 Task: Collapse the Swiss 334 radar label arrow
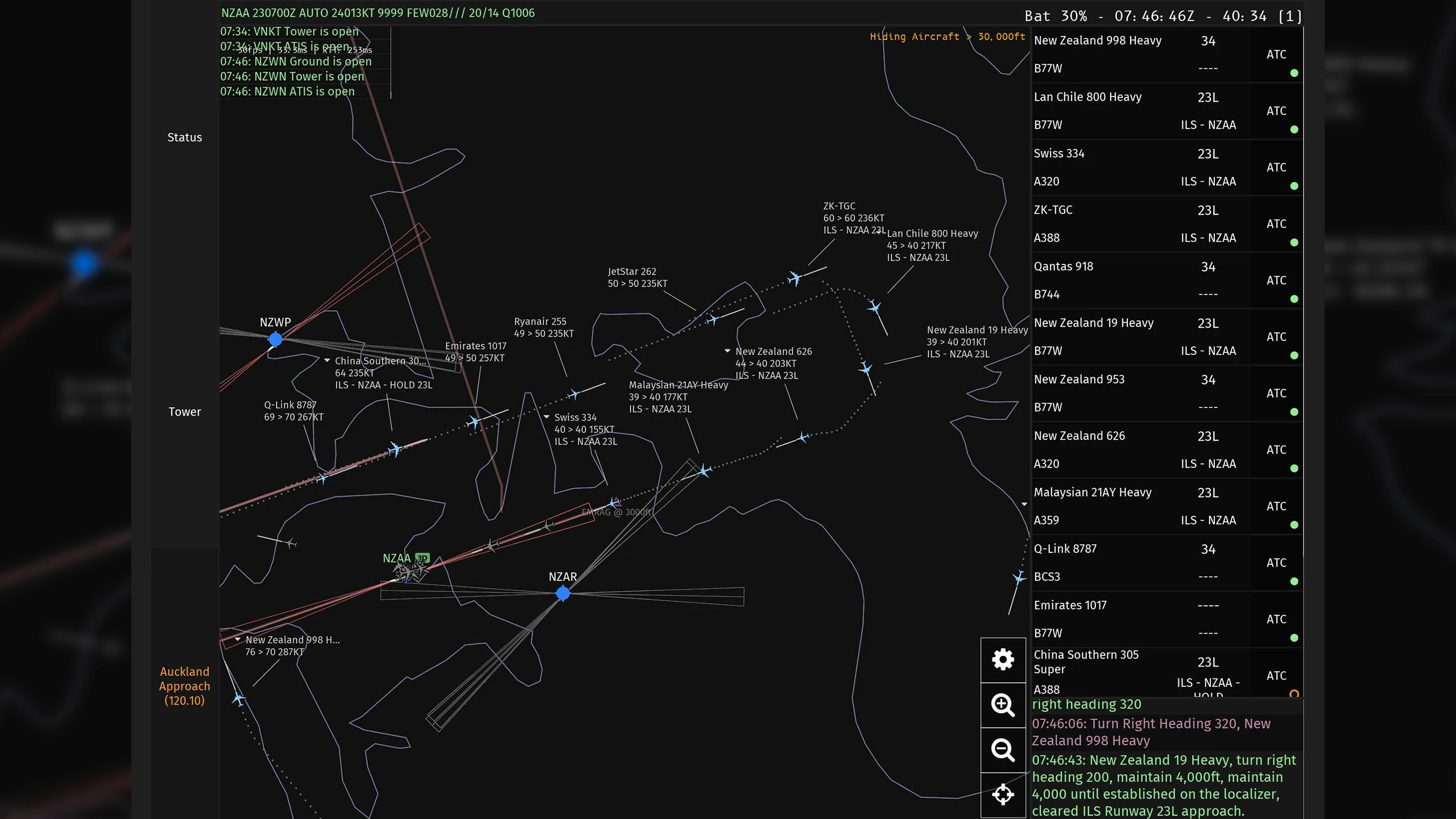(x=547, y=417)
